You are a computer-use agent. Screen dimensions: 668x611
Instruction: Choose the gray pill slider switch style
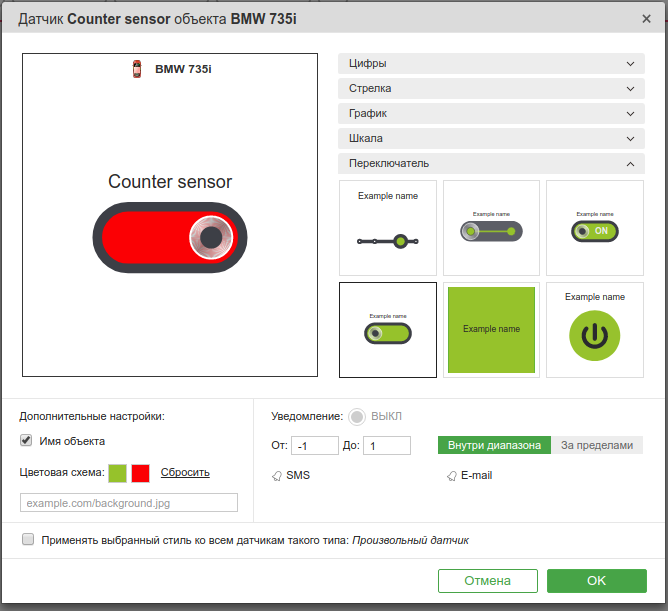pyautogui.click(x=491, y=228)
